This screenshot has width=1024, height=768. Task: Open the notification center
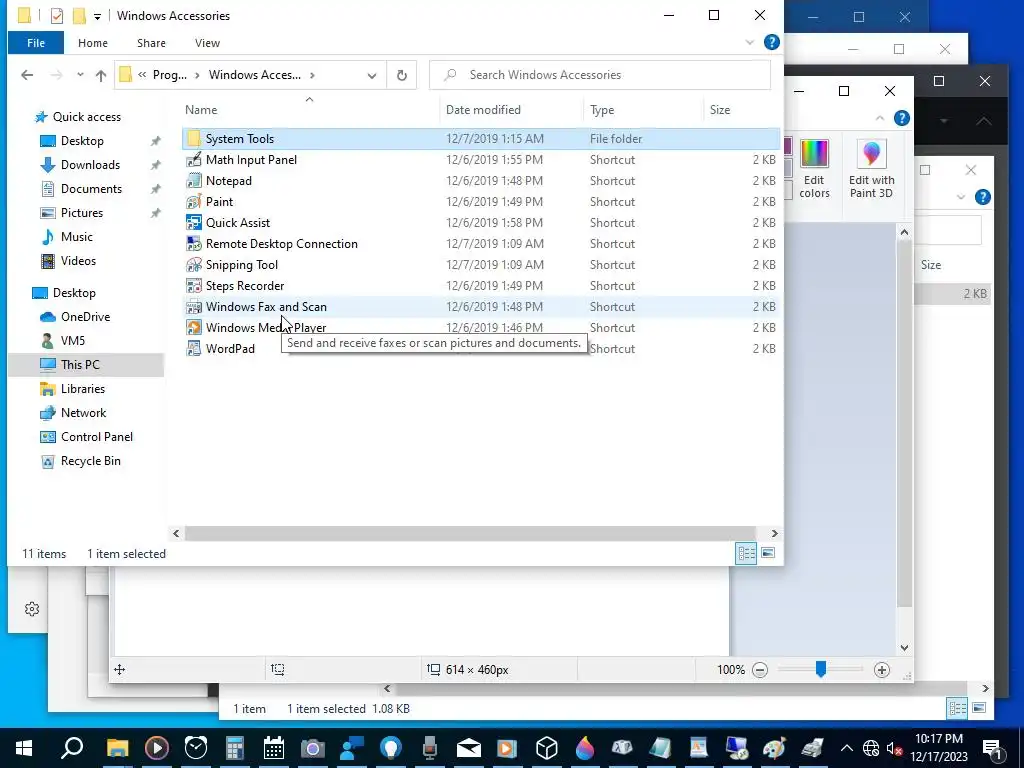[x=993, y=748]
